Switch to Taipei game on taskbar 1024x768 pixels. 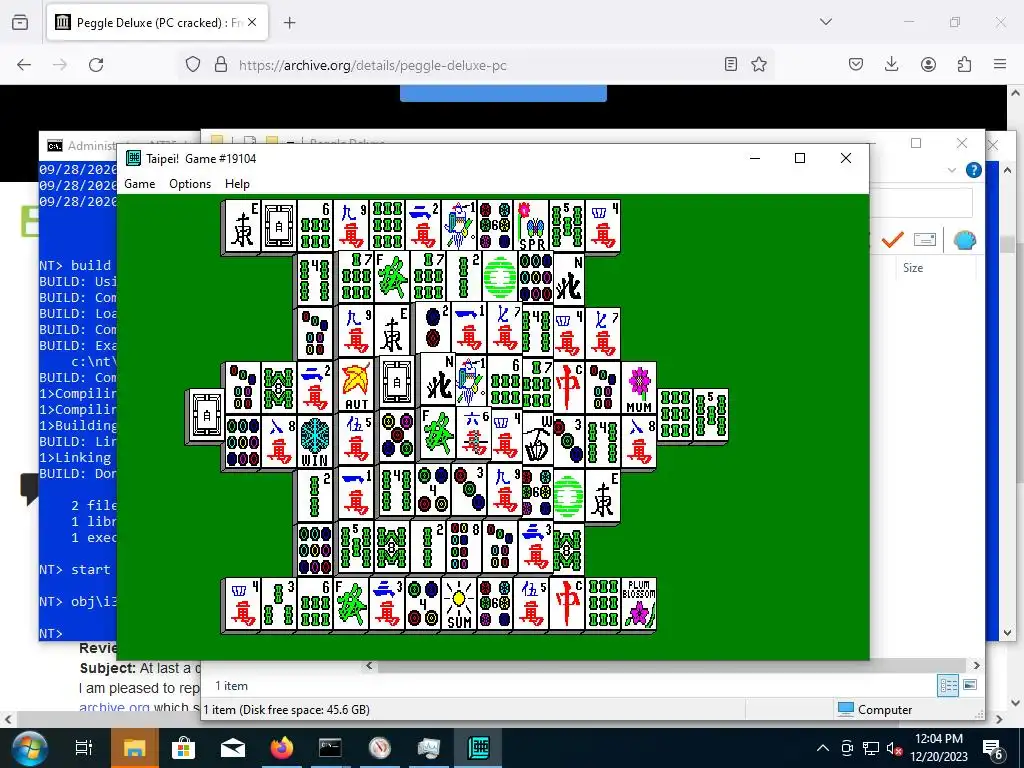[x=478, y=748]
